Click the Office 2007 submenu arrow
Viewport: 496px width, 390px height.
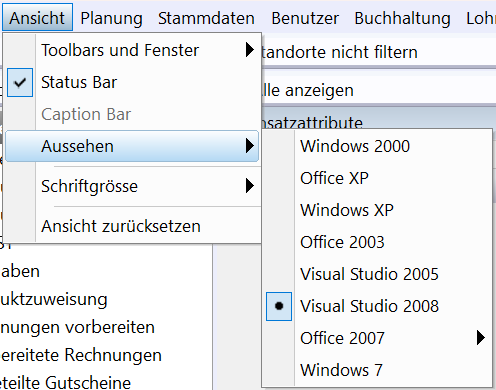point(481,338)
